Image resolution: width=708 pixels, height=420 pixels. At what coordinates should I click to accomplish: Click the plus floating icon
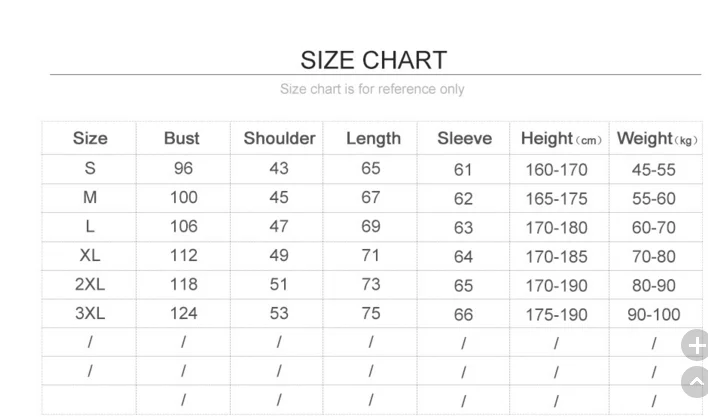(696, 345)
